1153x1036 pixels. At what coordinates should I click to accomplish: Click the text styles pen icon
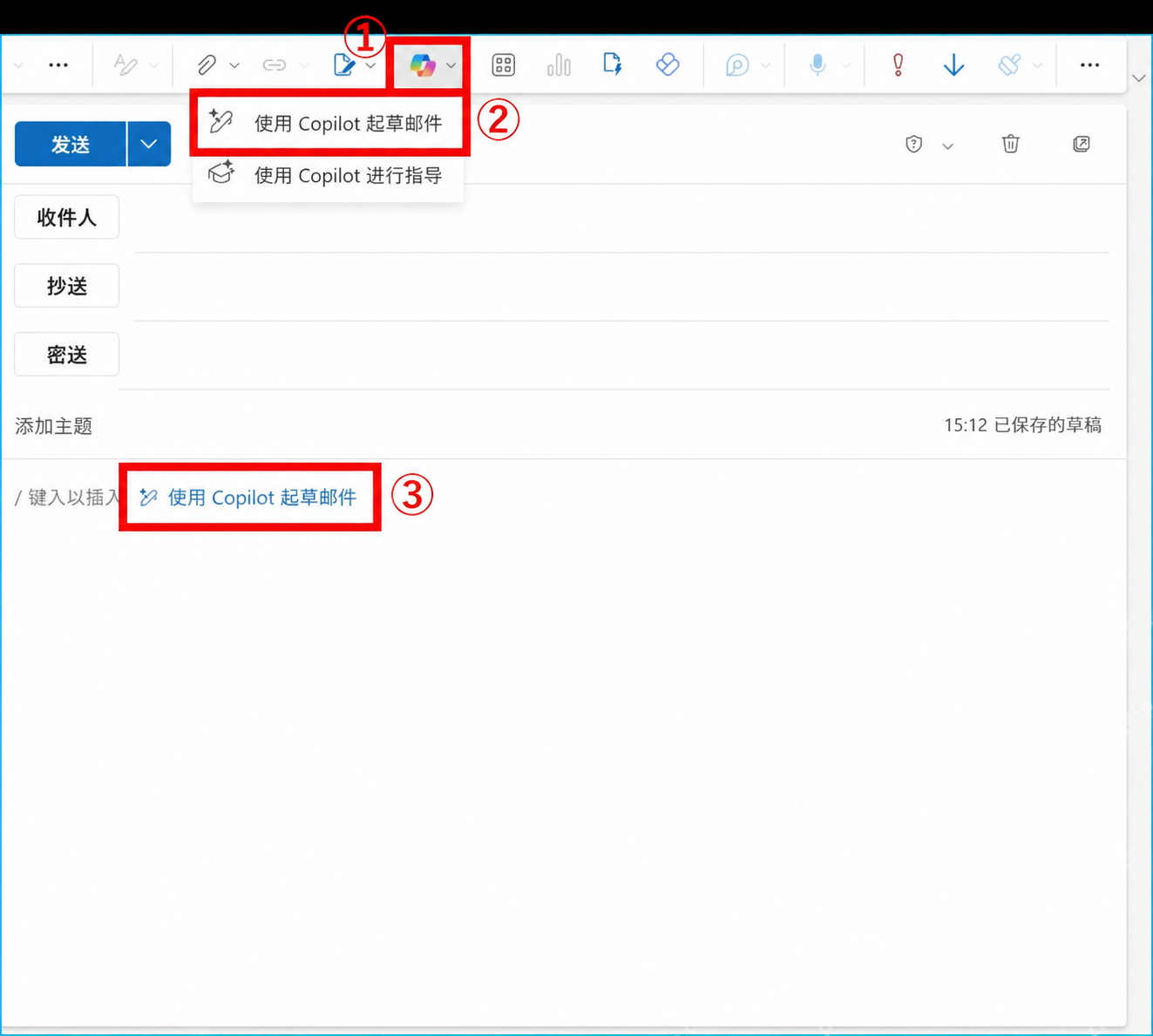[125, 64]
